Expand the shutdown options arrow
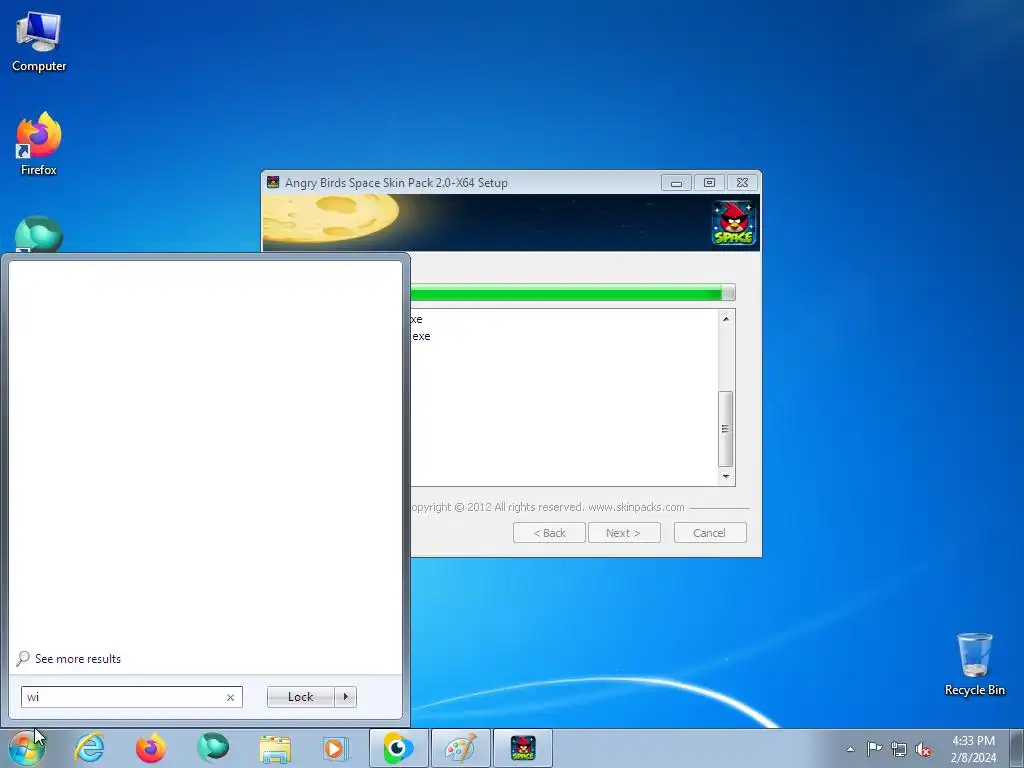 (345, 697)
